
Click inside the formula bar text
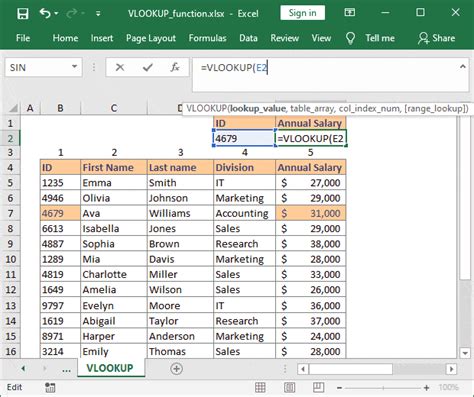(x=234, y=68)
